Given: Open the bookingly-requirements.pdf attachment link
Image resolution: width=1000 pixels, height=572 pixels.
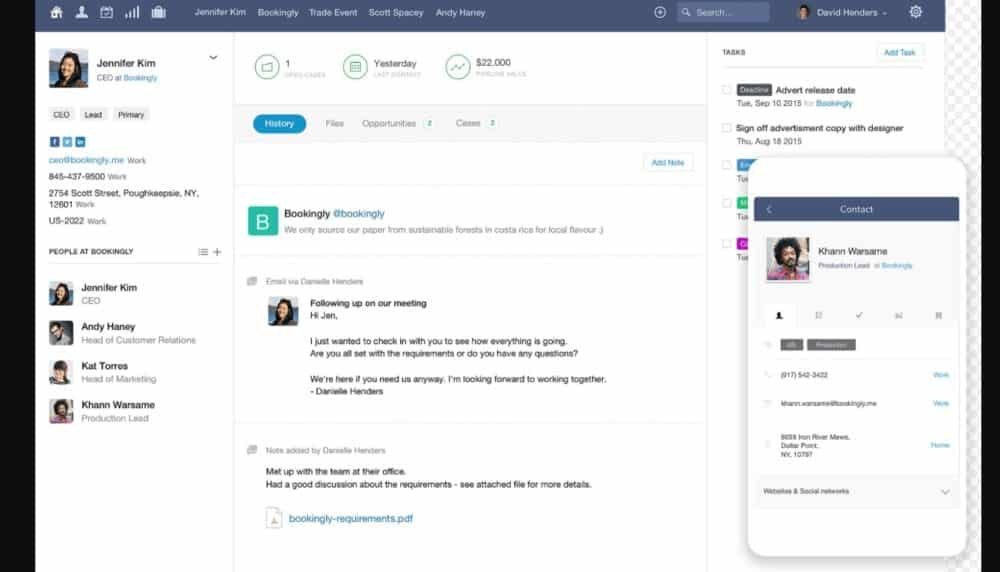Looking at the screenshot, I should click(350, 519).
